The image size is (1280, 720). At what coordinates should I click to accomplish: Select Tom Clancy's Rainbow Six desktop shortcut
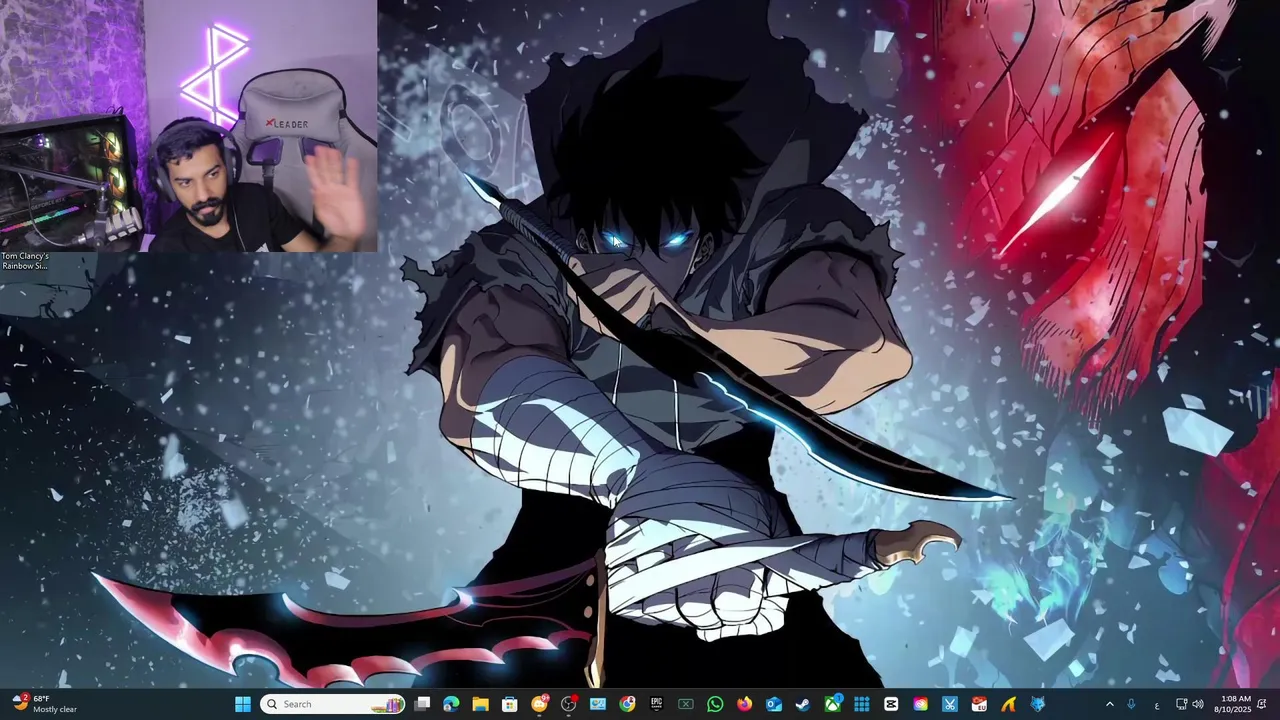25,261
